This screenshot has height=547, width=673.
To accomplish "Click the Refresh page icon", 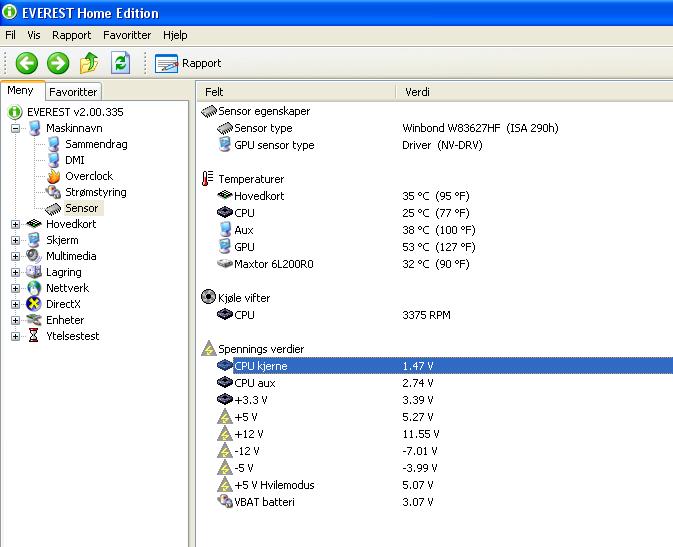I will pos(121,63).
